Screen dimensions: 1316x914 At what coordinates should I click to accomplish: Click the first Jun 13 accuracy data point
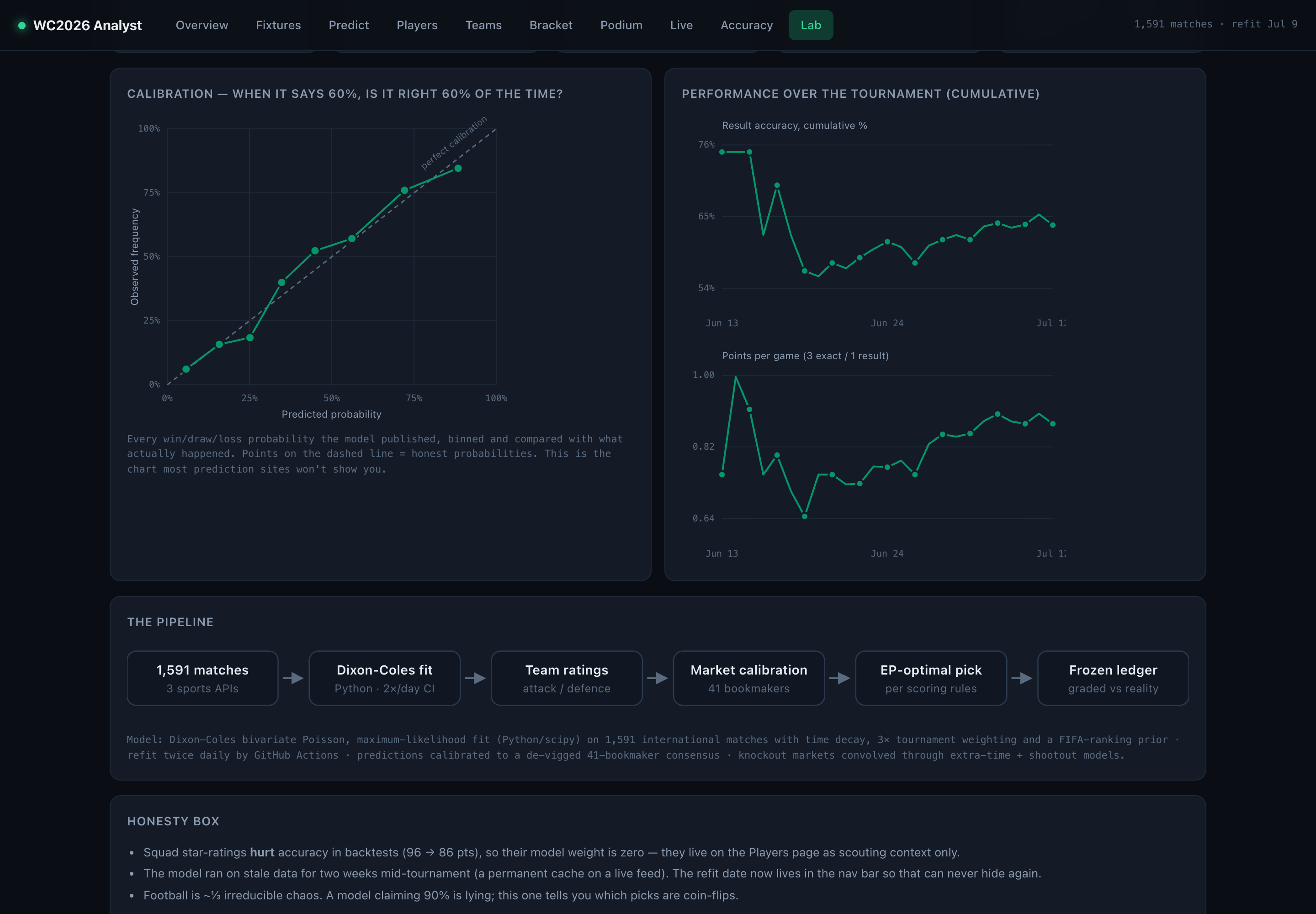click(722, 152)
